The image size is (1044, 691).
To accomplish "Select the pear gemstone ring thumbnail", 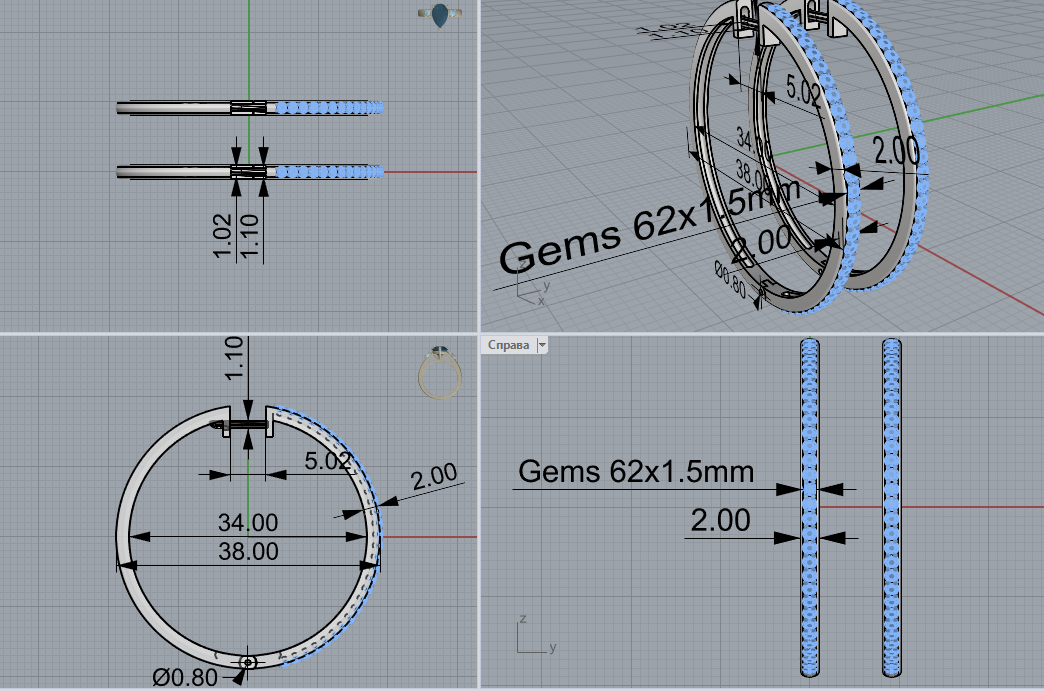I will point(439,15).
